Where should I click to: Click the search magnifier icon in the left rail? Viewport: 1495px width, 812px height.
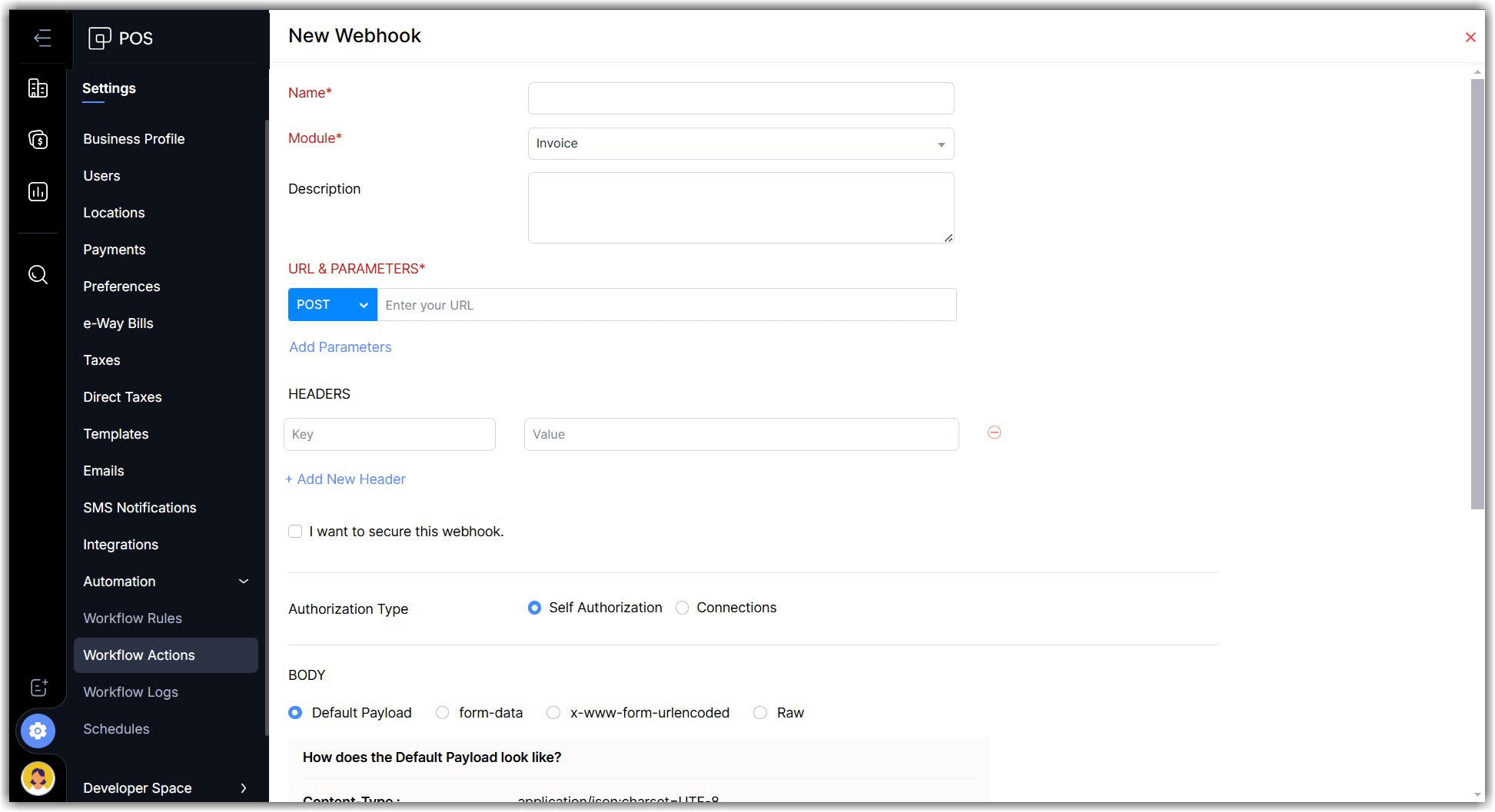coord(38,274)
